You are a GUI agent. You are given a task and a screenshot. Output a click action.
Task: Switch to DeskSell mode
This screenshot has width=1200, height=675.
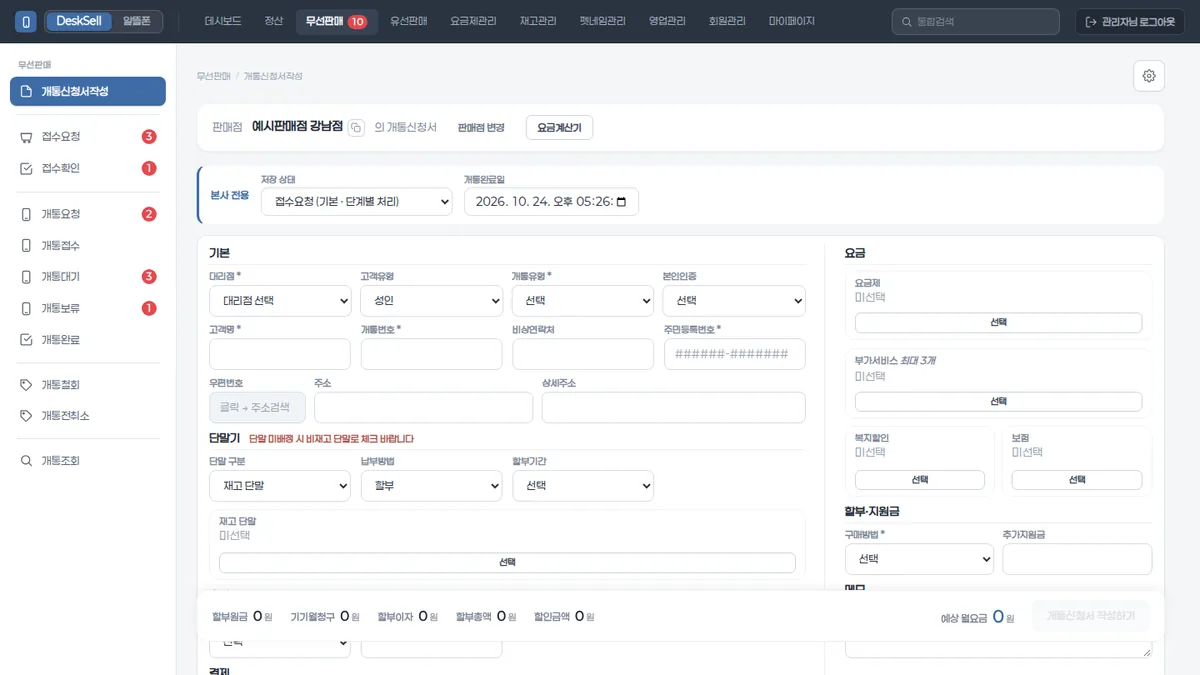[78, 21]
